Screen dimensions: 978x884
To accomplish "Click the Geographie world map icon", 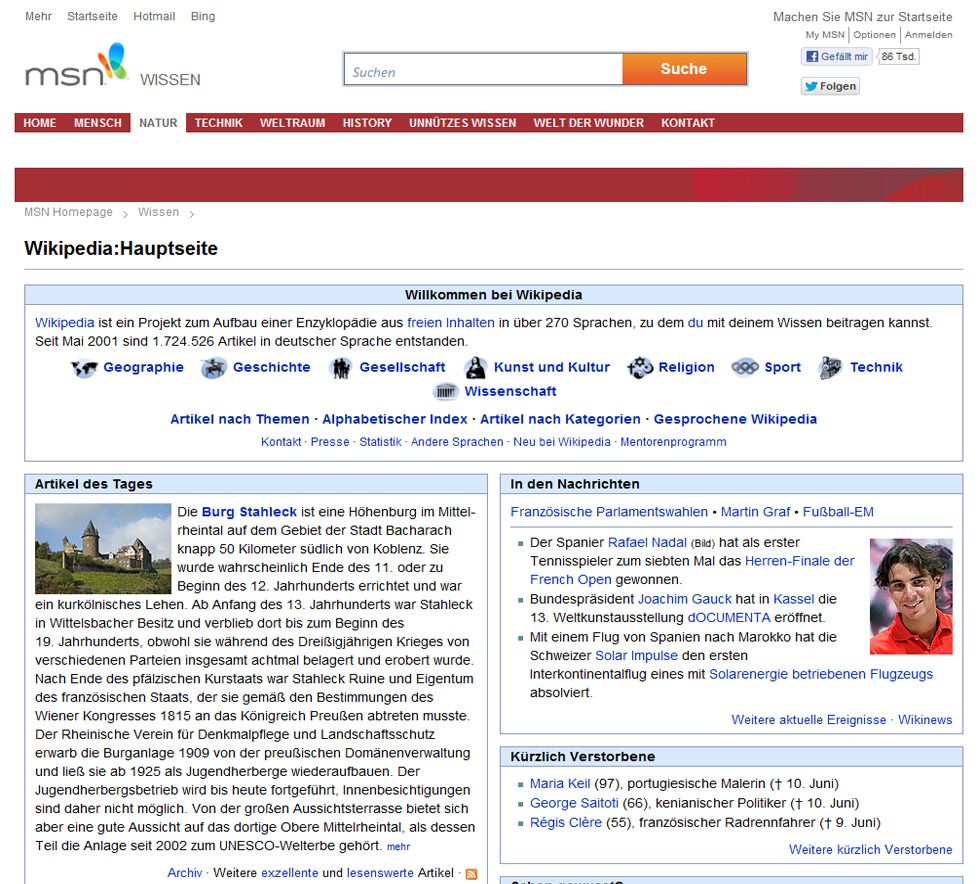I will 84,368.
